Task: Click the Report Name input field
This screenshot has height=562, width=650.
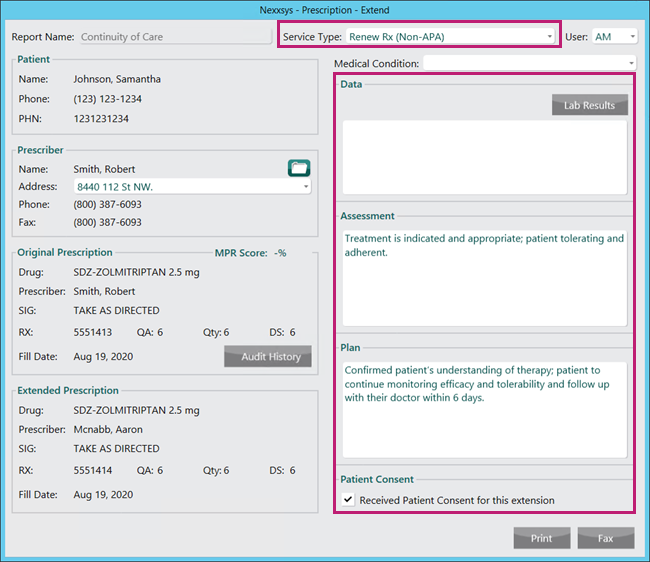Action: pyautogui.click(x=174, y=37)
